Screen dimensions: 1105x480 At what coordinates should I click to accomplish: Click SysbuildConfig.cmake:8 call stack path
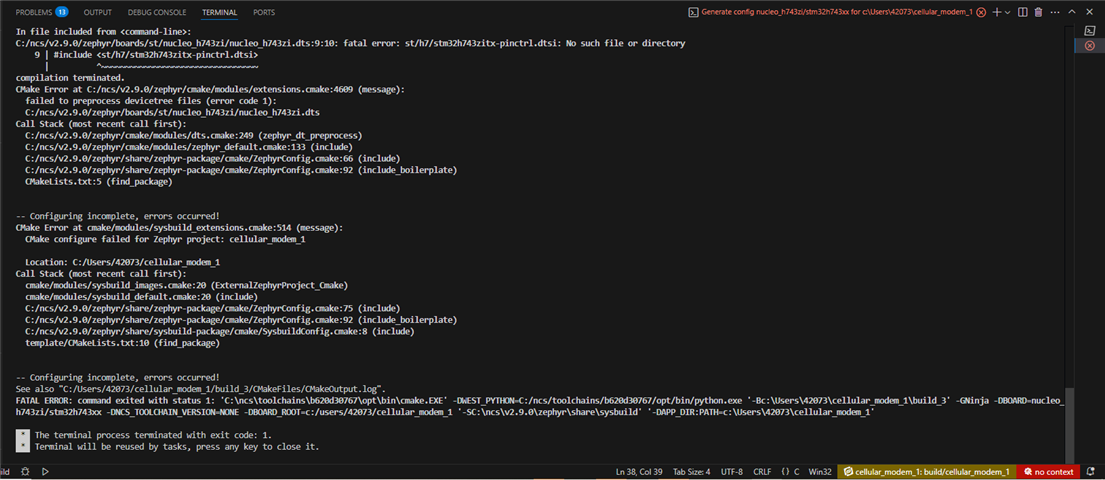point(197,331)
